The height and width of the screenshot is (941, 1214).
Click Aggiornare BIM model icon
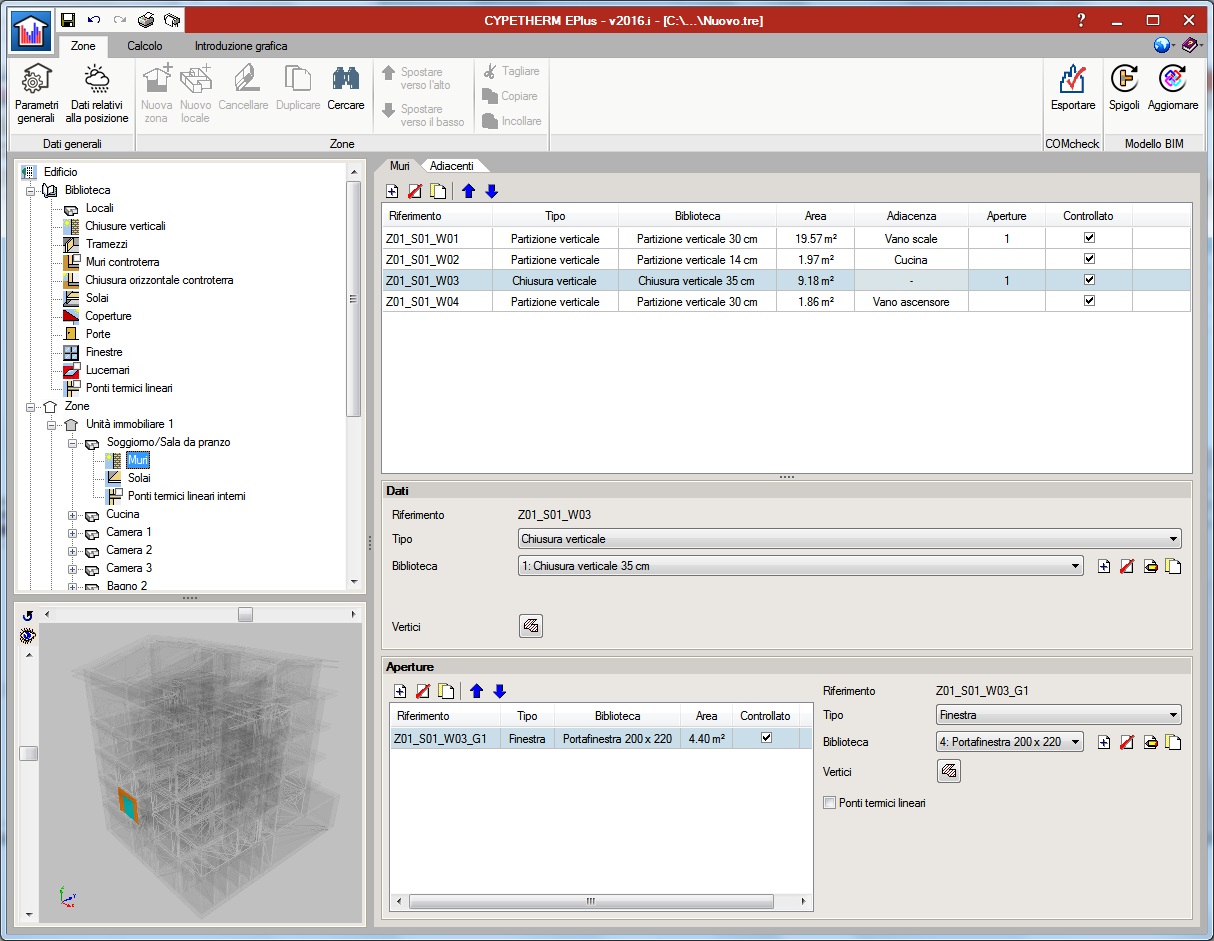1172,88
